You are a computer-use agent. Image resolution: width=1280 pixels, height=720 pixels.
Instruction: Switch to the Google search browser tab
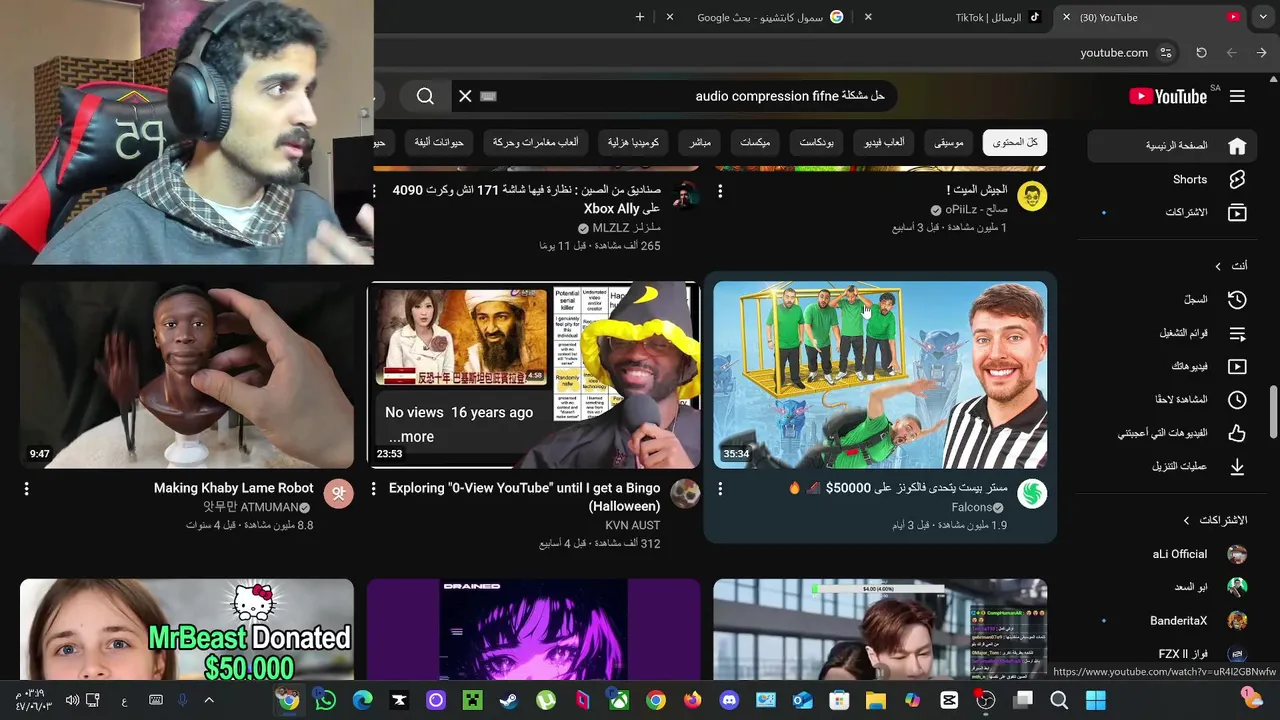point(760,17)
